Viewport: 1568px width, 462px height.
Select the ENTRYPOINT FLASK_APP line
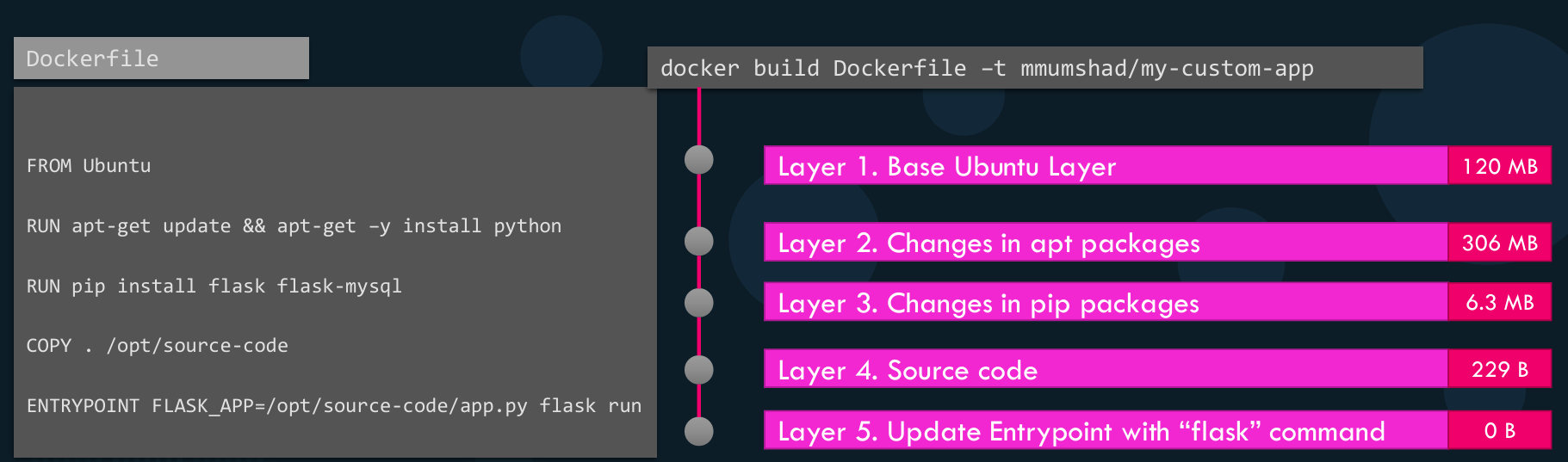point(333,406)
